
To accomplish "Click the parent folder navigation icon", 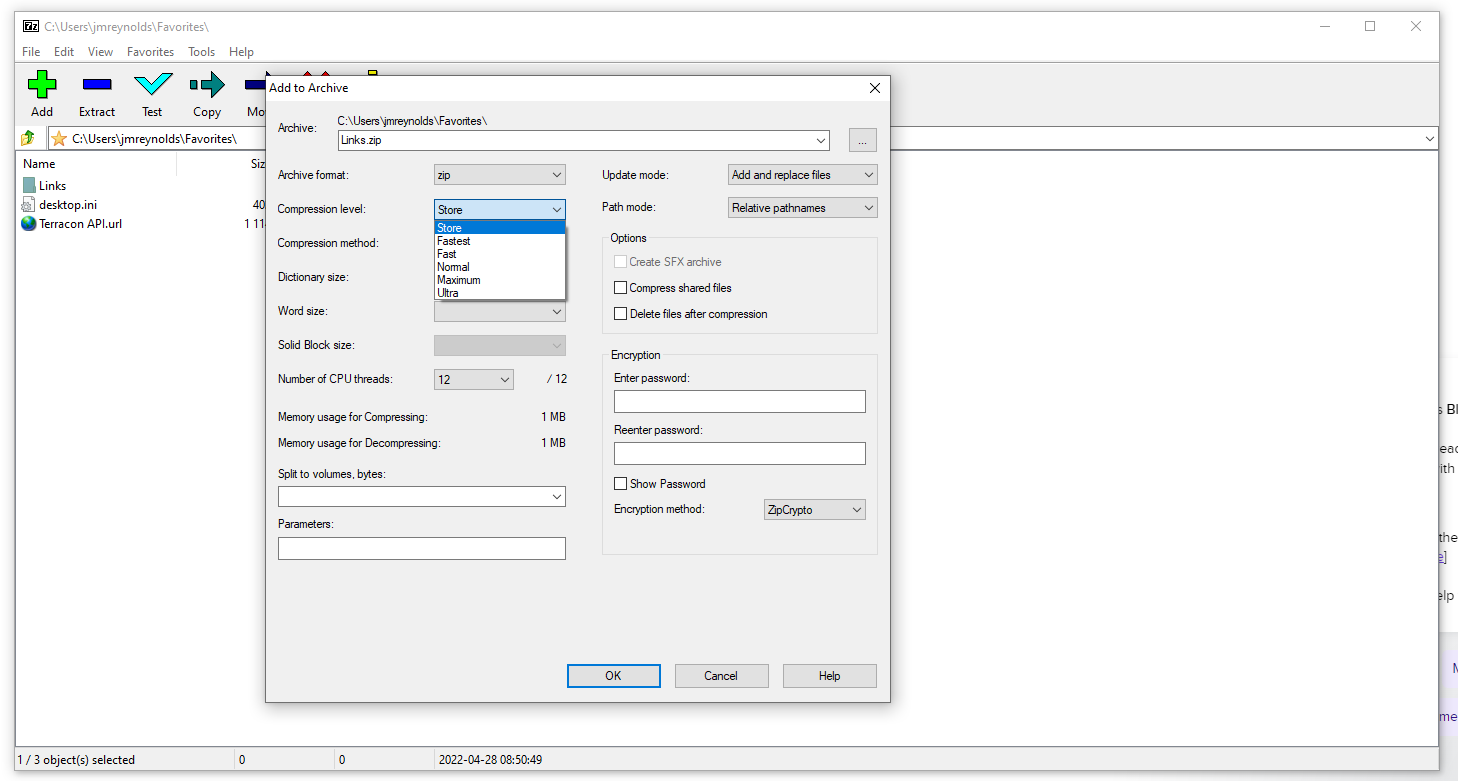I will coord(26,138).
